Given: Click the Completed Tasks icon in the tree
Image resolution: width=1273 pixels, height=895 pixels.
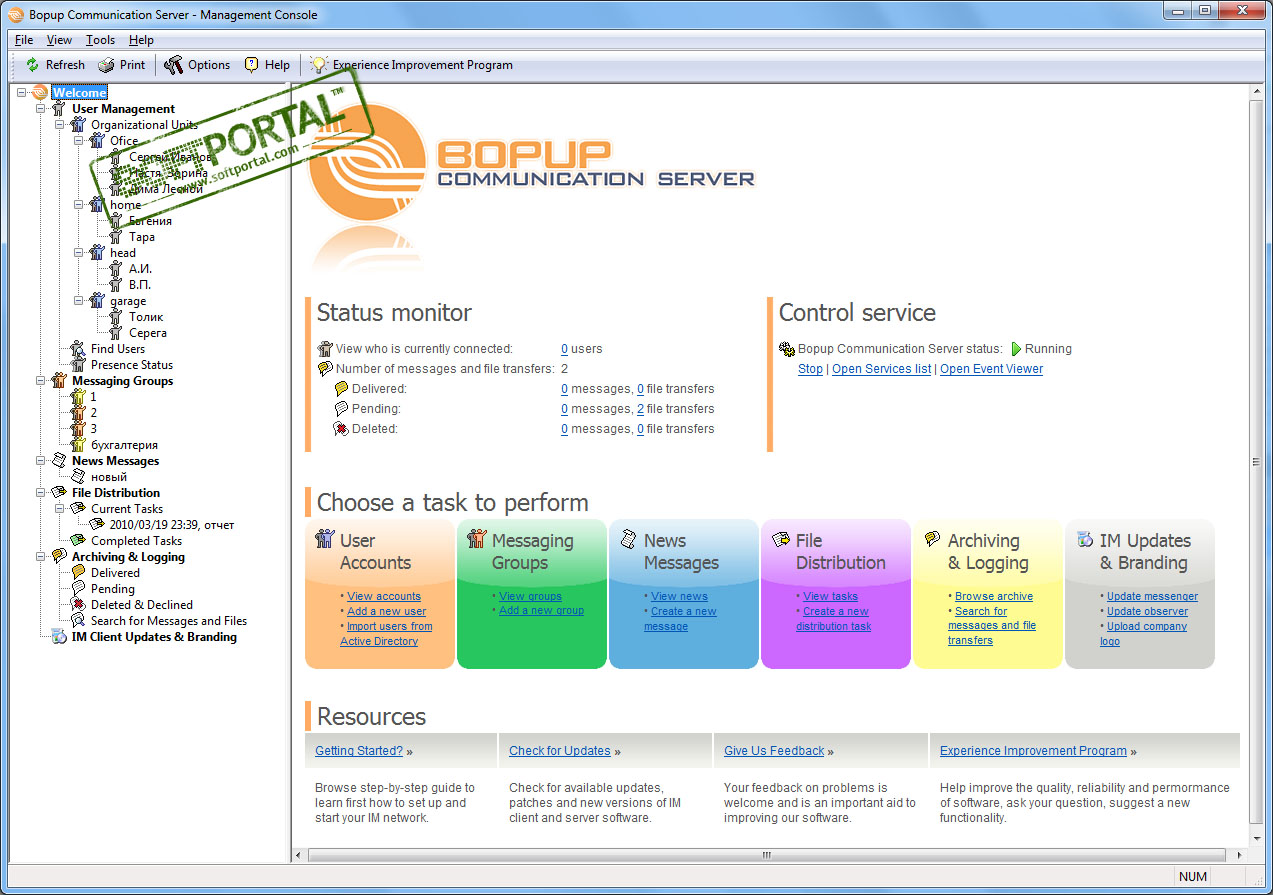Looking at the screenshot, I should coord(78,541).
